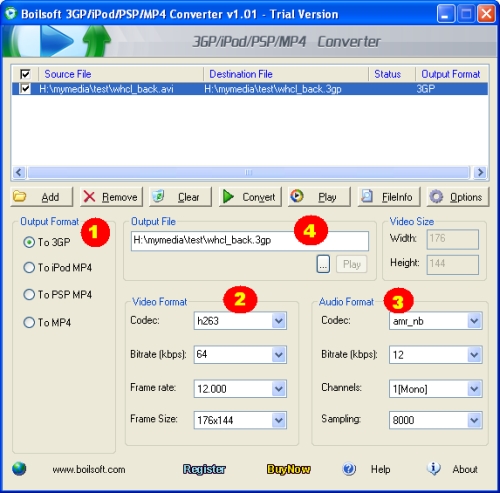Select the To iPod MP4 radio button

click(29, 267)
